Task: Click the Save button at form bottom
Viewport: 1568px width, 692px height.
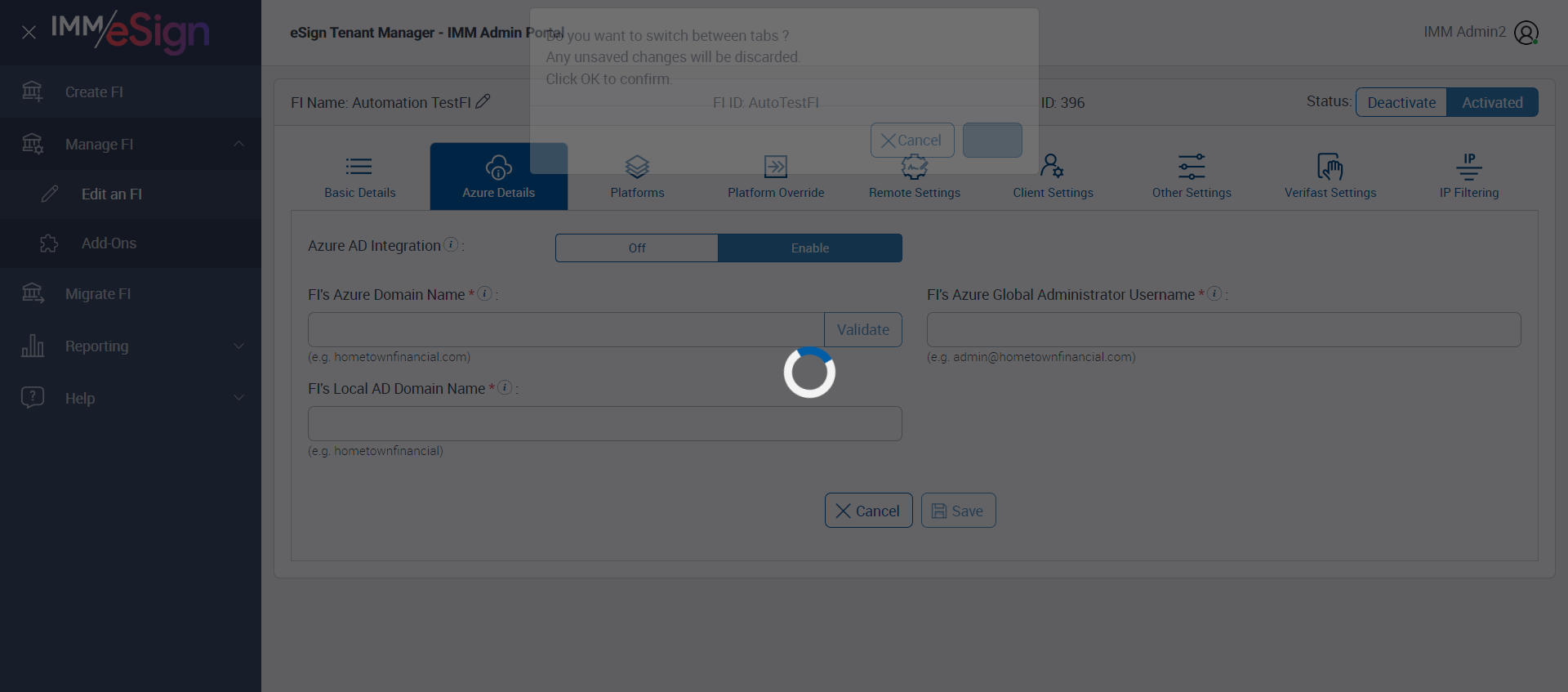Action: point(958,511)
